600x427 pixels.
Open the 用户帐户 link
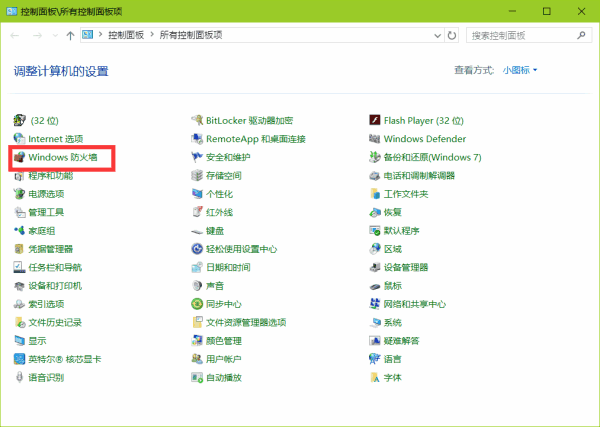[x=223, y=359]
